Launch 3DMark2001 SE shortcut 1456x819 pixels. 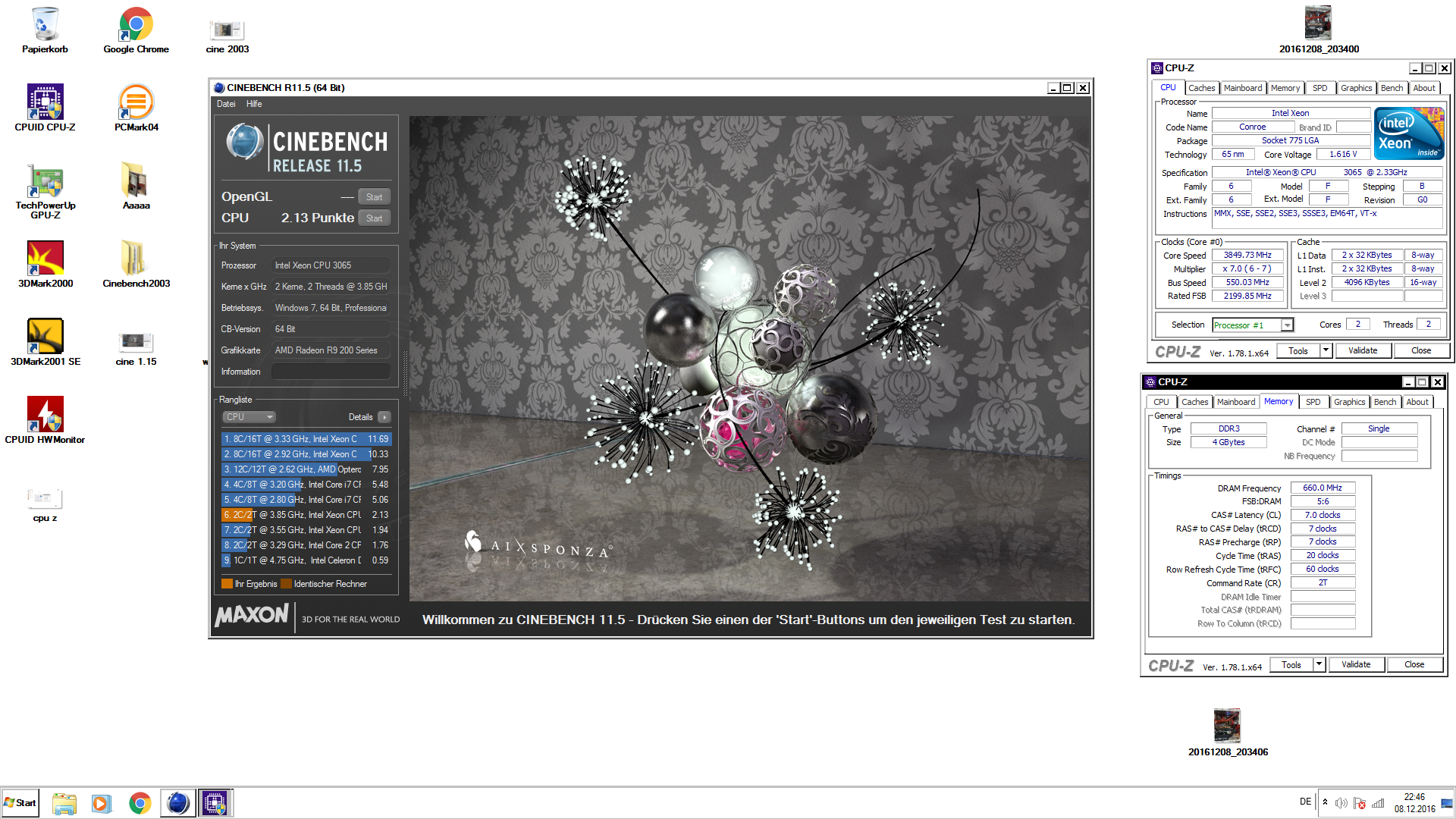(x=45, y=342)
